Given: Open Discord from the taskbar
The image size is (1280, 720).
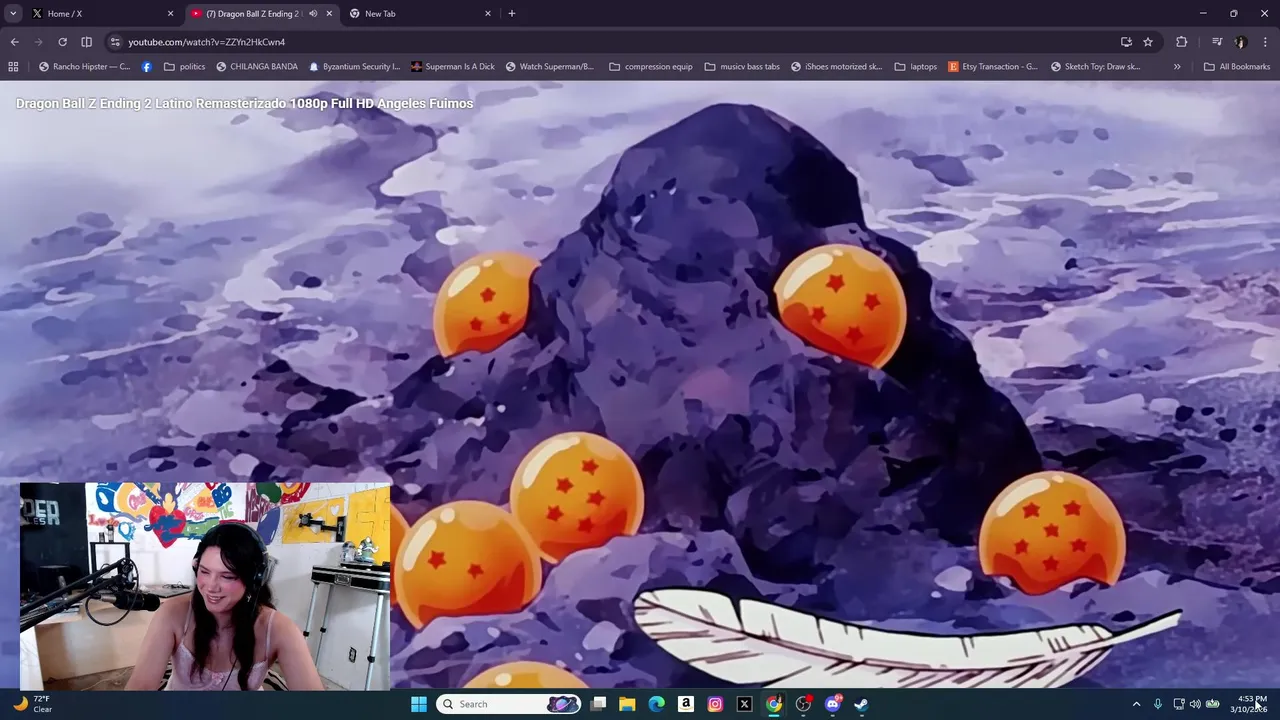Looking at the screenshot, I should point(832,704).
